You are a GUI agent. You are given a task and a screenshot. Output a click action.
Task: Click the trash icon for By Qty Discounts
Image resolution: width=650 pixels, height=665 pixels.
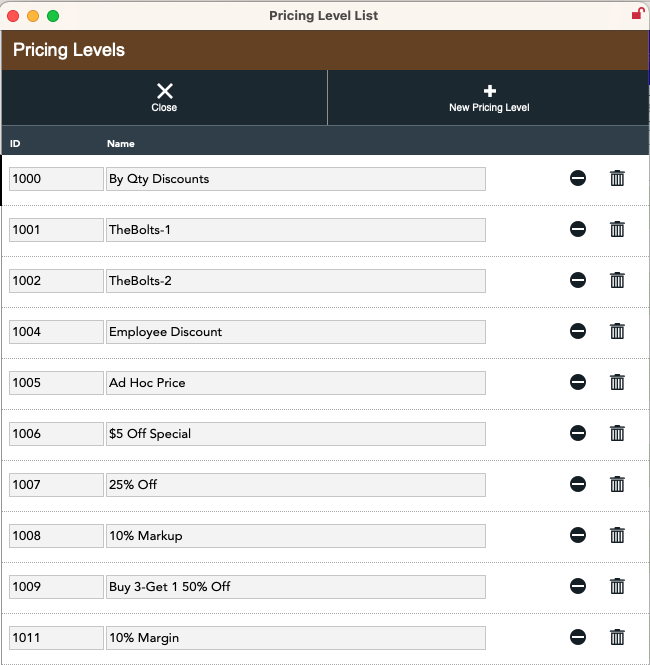617,178
